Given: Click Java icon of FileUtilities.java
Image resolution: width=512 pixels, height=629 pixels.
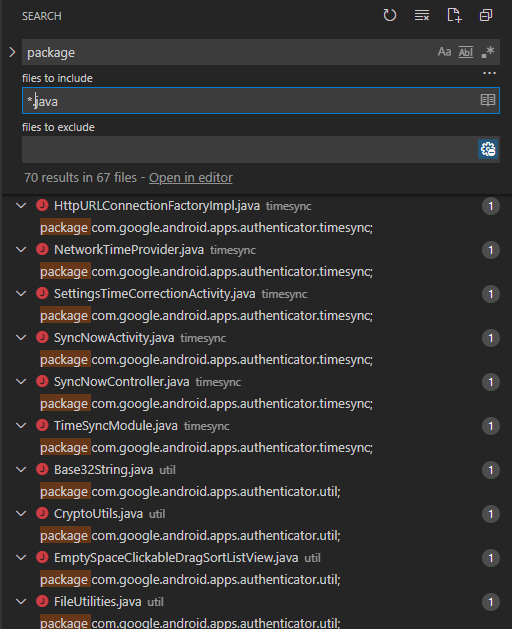Looking at the screenshot, I should (42, 601).
